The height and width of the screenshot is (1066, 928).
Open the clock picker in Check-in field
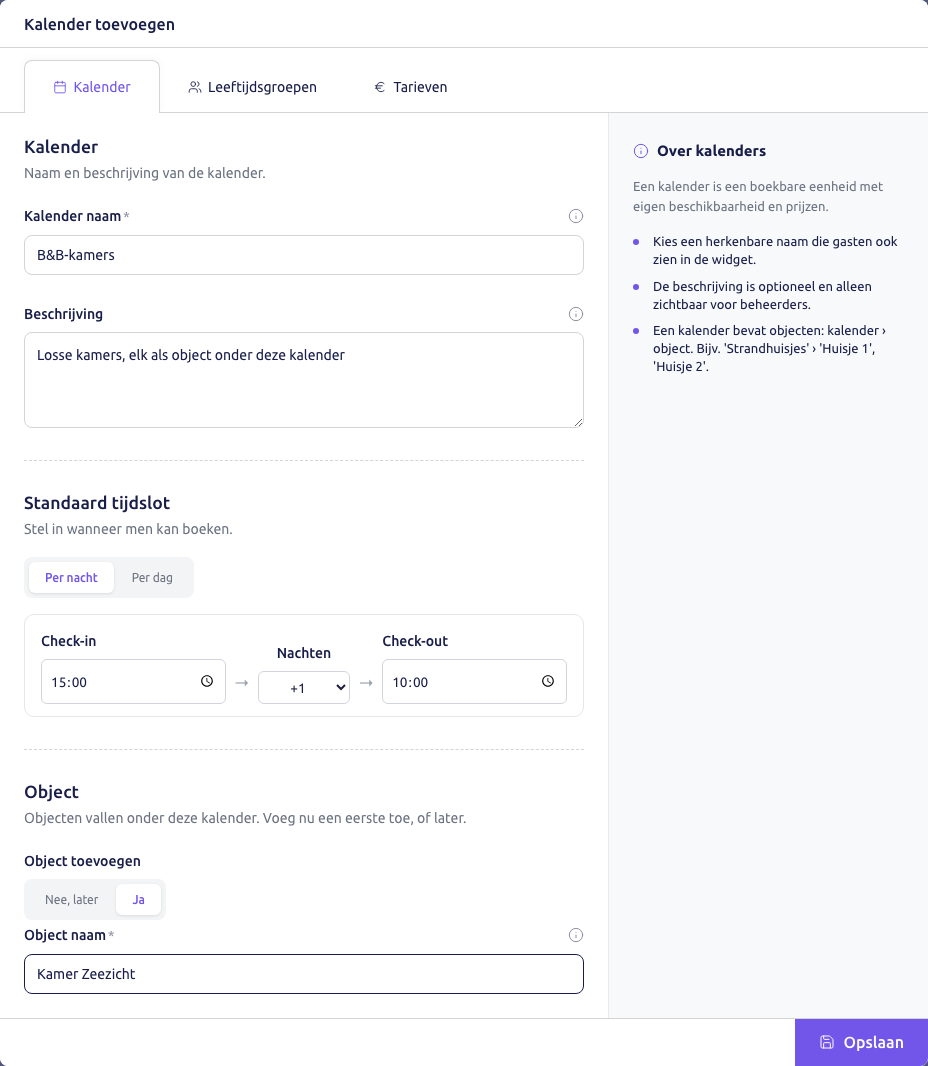point(207,681)
